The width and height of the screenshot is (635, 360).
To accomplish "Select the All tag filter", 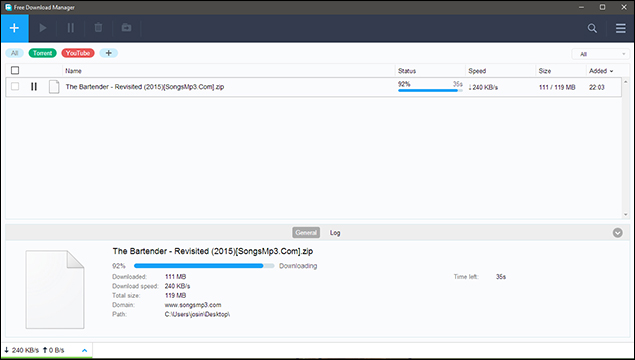I will pyautogui.click(x=15, y=53).
